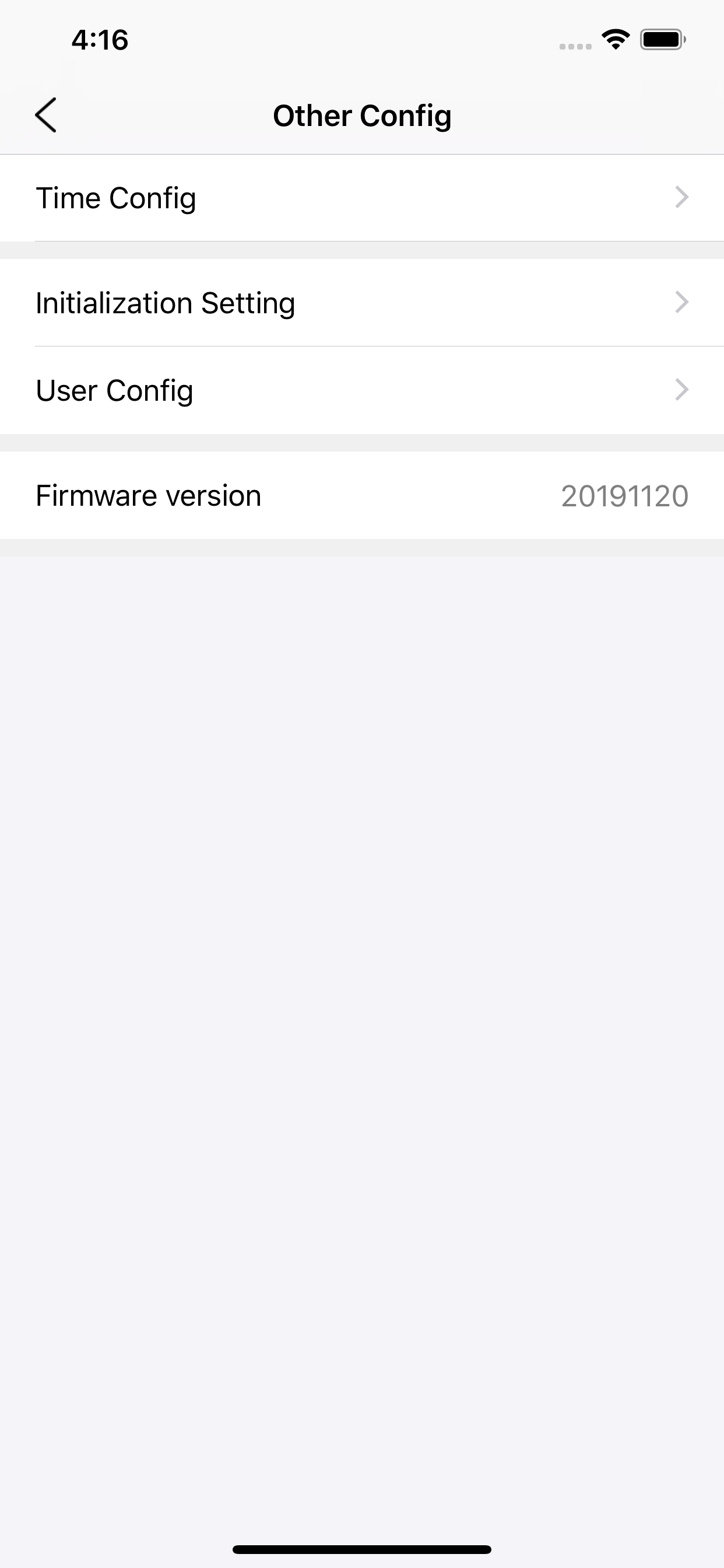Expand Initialization Setting via its chevron
The image size is (724, 1568).
tap(682, 302)
